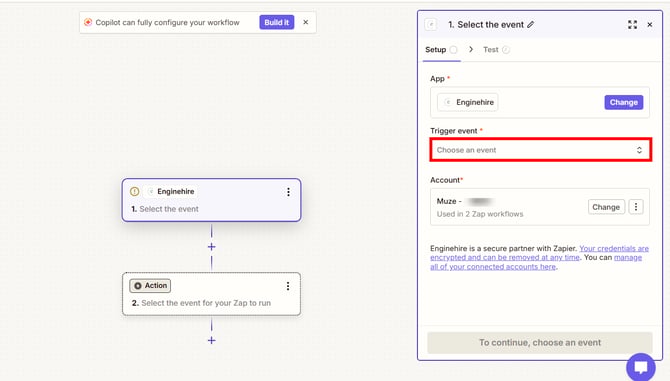Click the Enginehire logo in the step card
Viewport: 670px width, 381px height.
150,191
